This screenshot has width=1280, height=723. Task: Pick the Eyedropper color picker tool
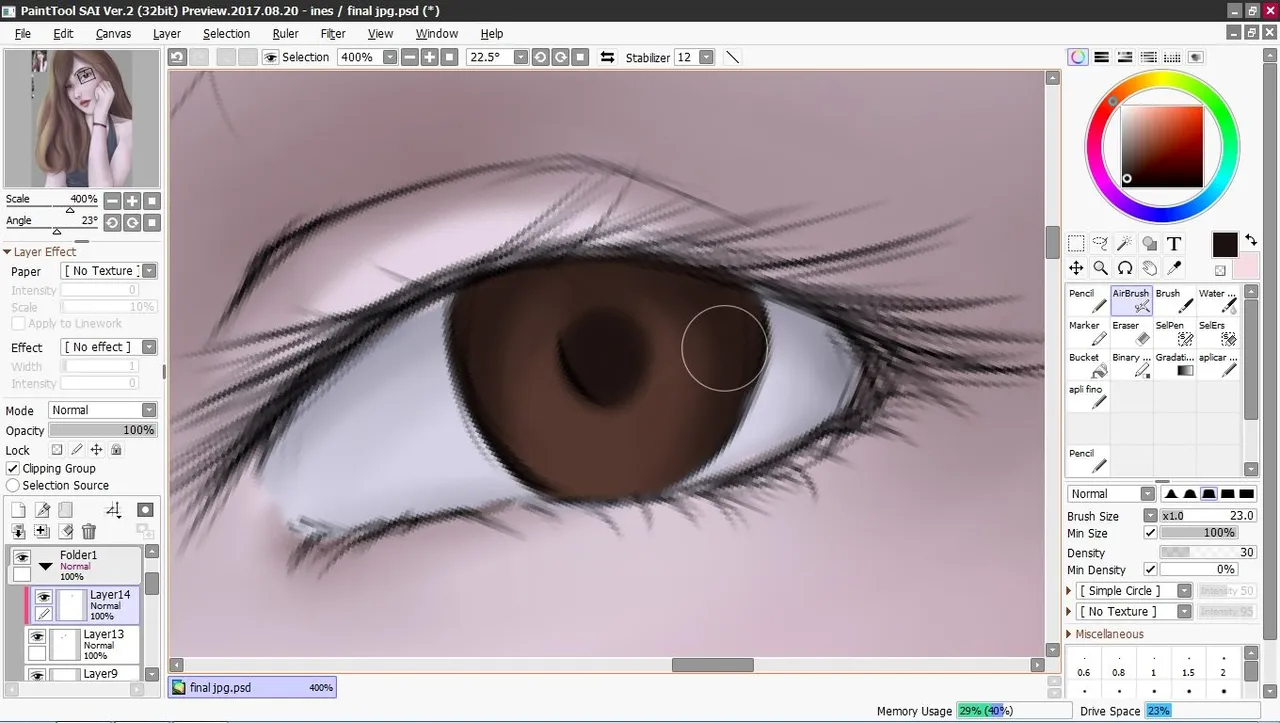1174,268
